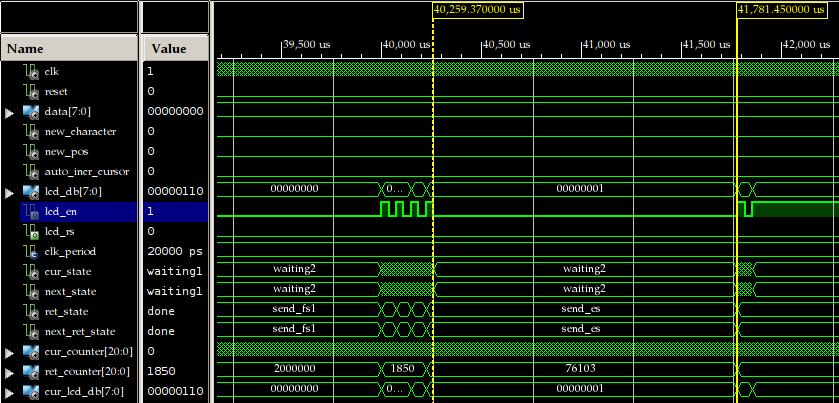
Task: Click the clk_period constant icon
Action: tap(31, 251)
